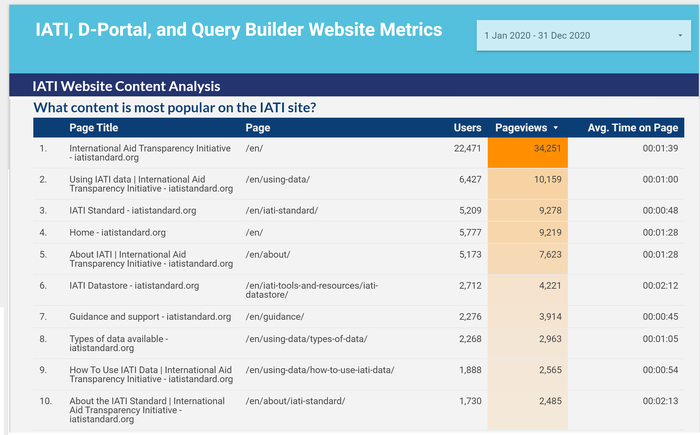Click pageviews value 2,485
This screenshot has height=435, width=700.
550,401
